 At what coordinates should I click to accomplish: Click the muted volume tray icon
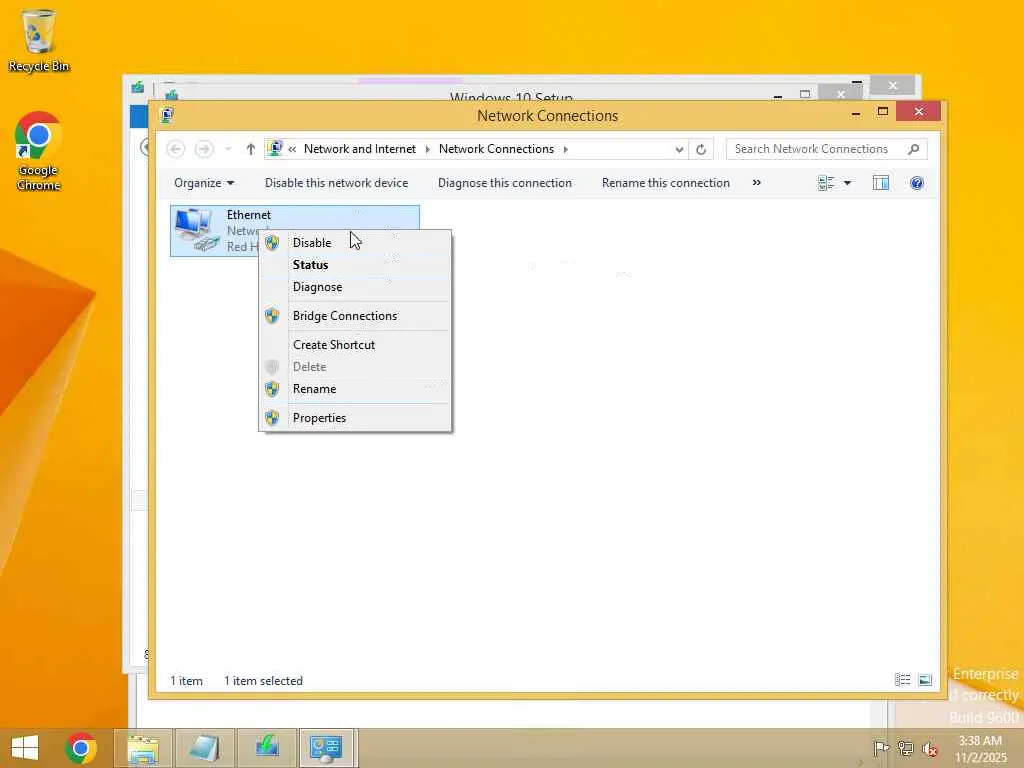(x=929, y=748)
